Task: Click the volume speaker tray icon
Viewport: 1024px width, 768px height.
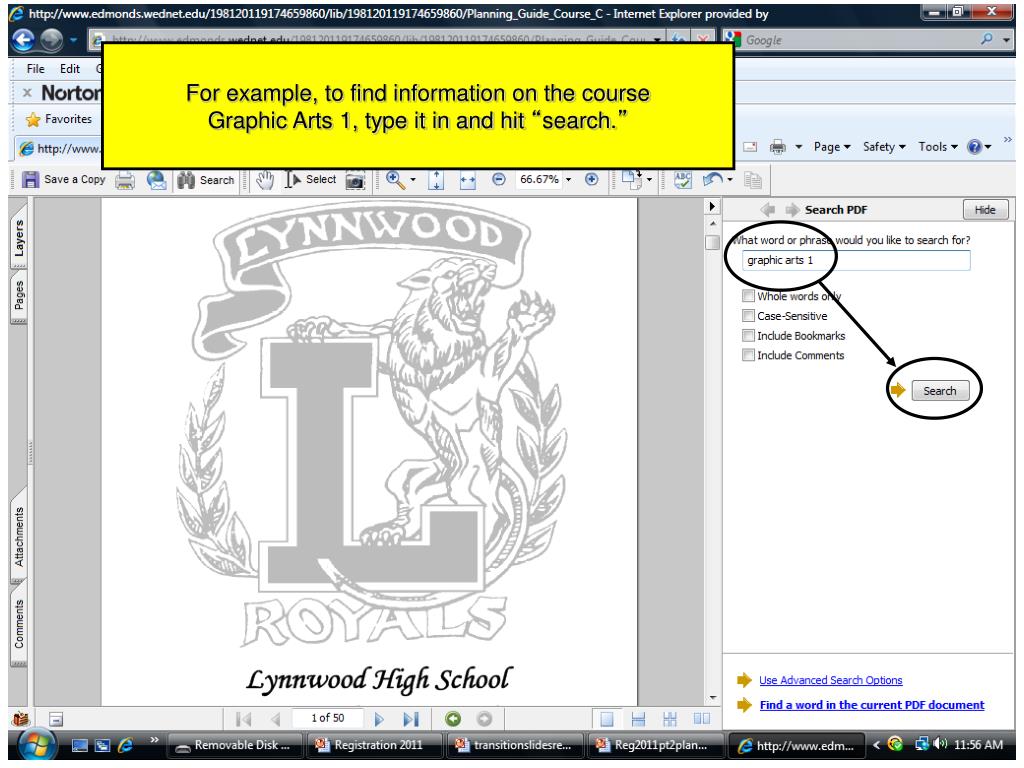Action: 940,744
